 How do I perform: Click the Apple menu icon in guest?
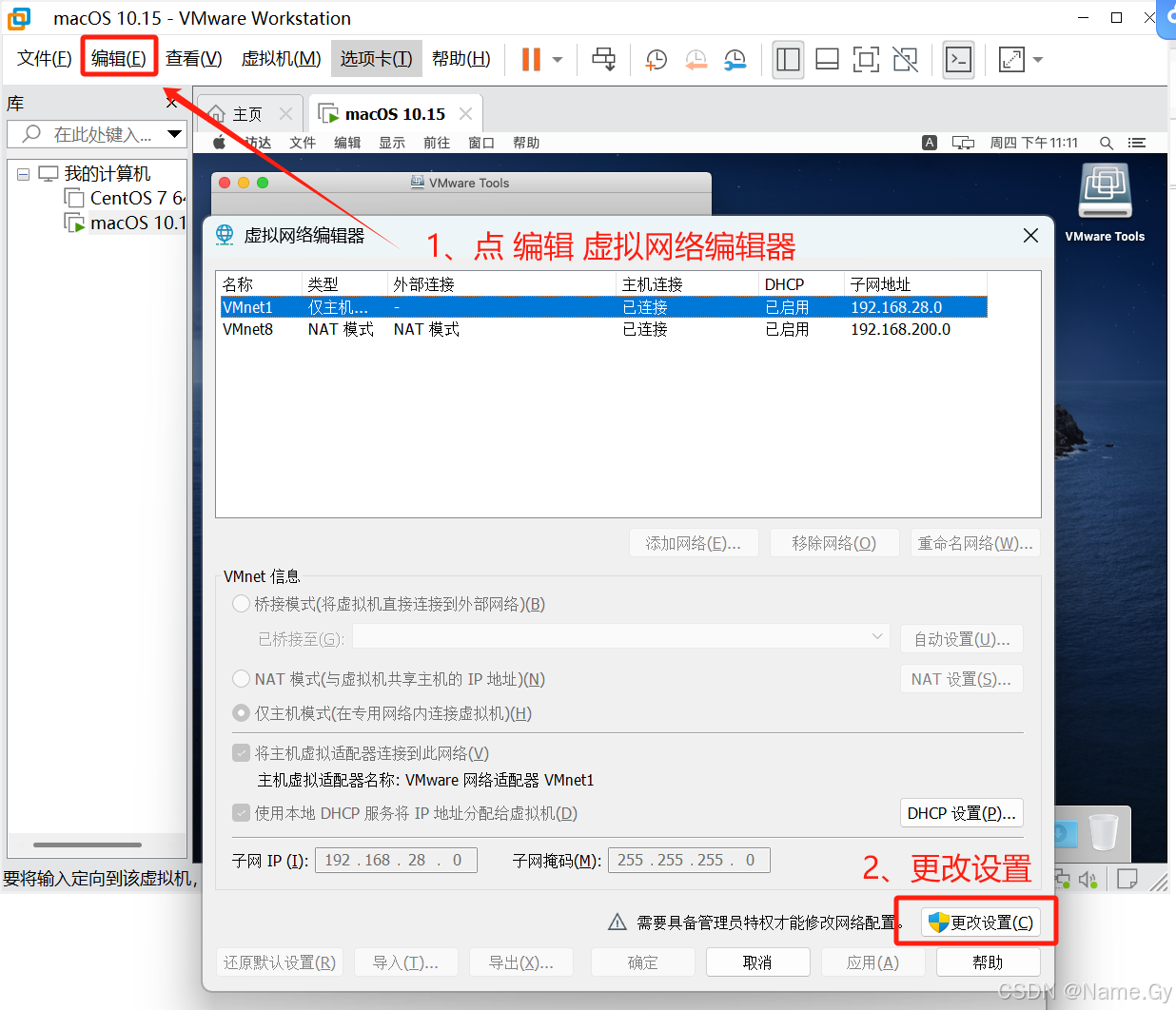(219, 143)
